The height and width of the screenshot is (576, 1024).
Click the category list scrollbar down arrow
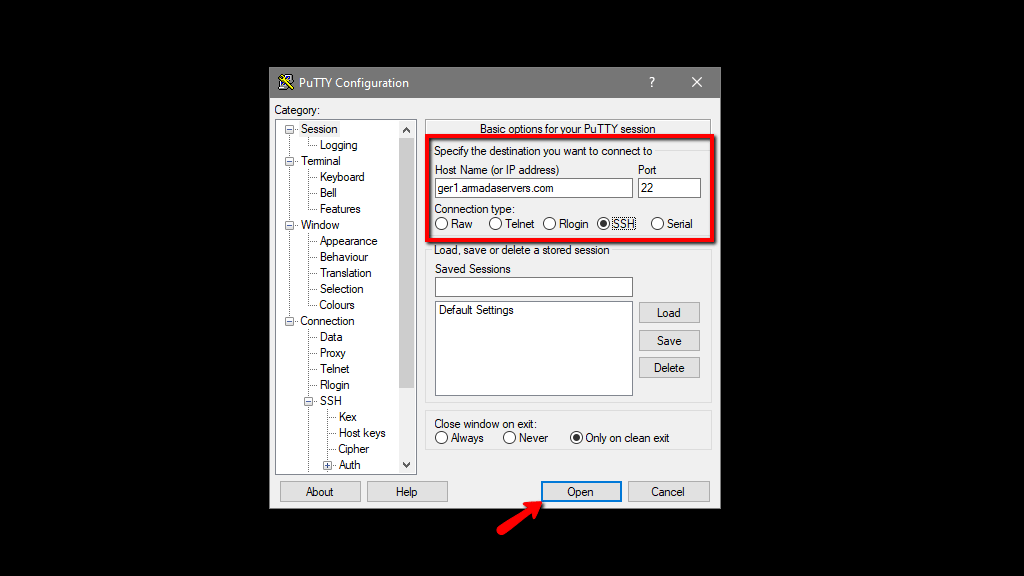(406, 464)
